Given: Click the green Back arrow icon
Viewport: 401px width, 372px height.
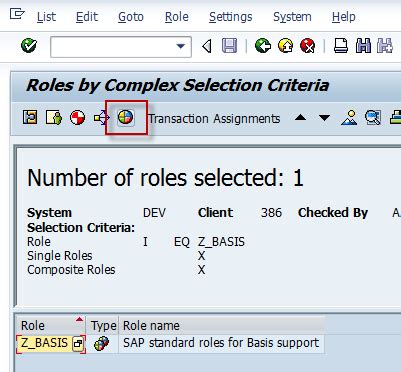Looking at the screenshot, I should pyautogui.click(x=263, y=46).
